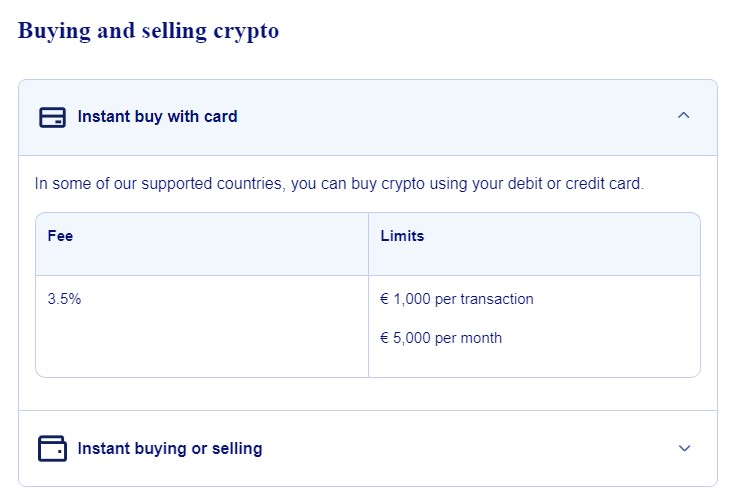The width and height of the screenshot is (737, 499).
Task: Select the Limits column header
Action: (402, 236)
